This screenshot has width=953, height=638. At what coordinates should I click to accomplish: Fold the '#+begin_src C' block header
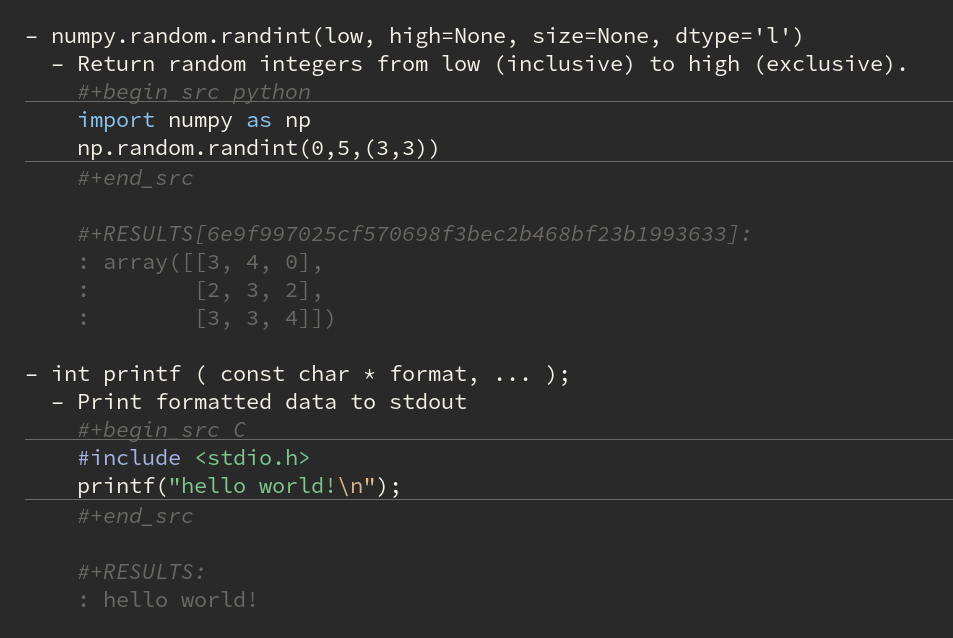point(161,430)
